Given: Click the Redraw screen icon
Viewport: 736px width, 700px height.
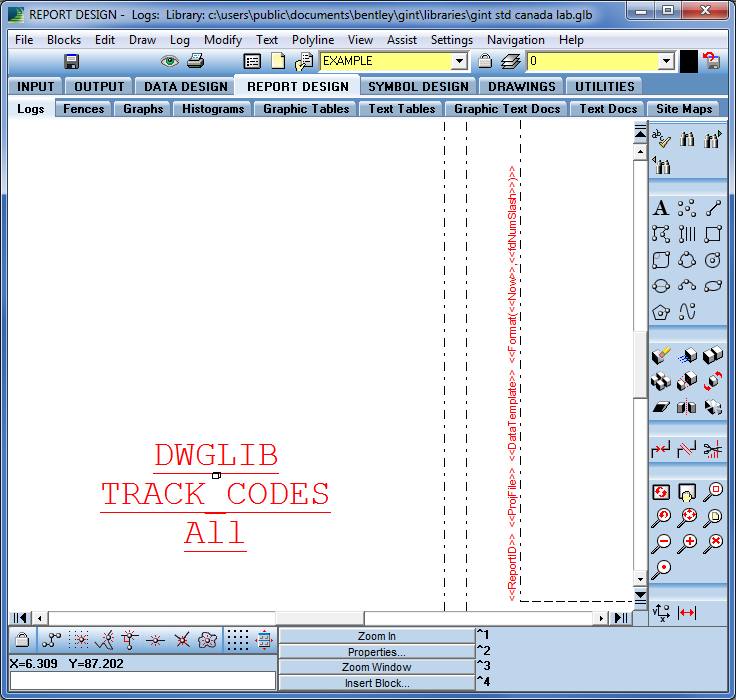Looking at the screenshot, I should 661,492.
